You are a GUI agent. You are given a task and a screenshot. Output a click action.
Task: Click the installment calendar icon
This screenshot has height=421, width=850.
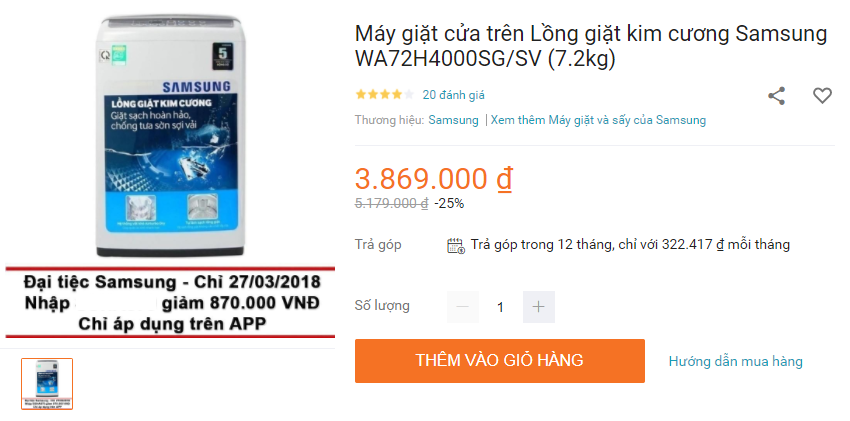(x=455, y=245)
